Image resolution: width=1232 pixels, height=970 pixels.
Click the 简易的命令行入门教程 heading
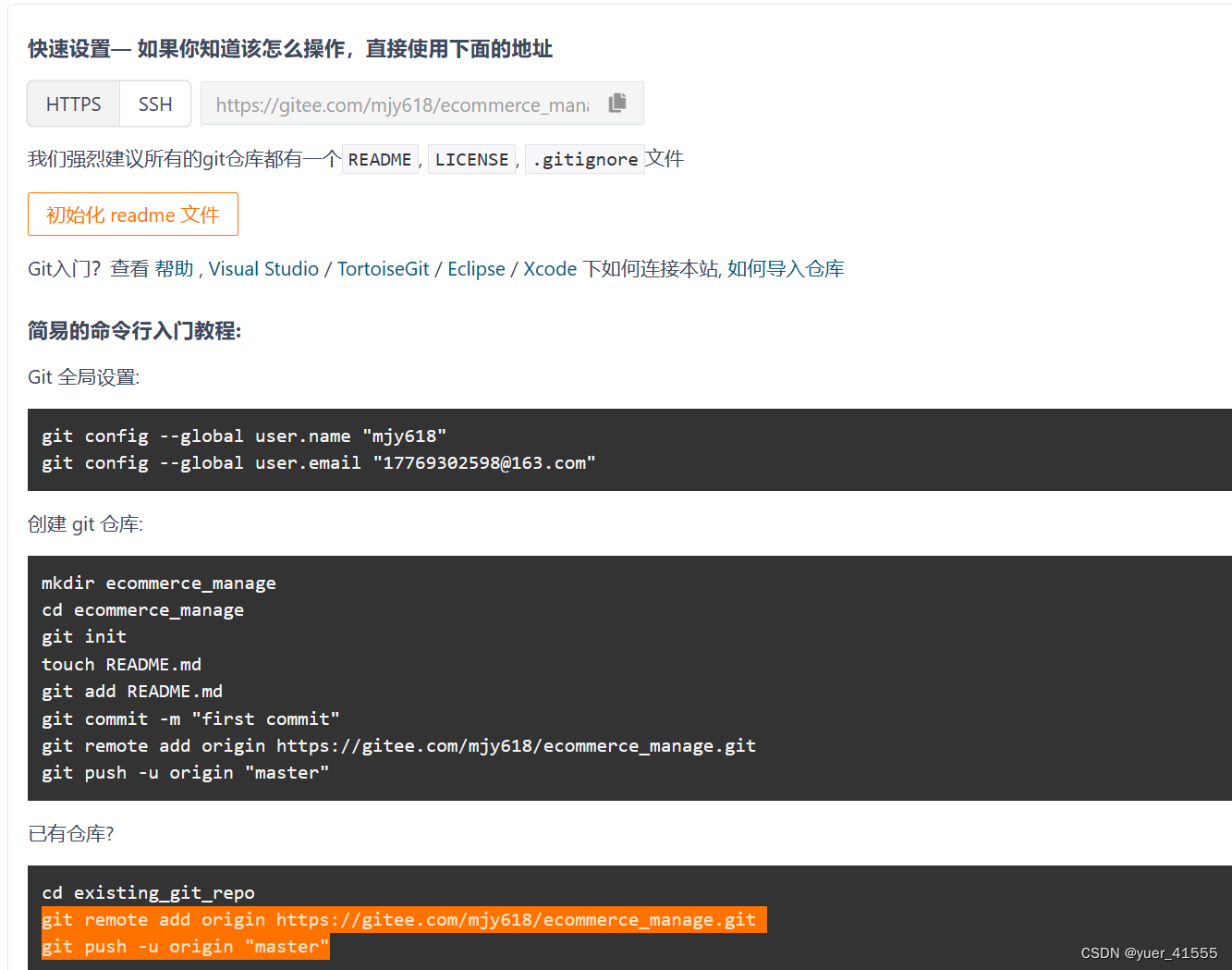coord(134,330)
